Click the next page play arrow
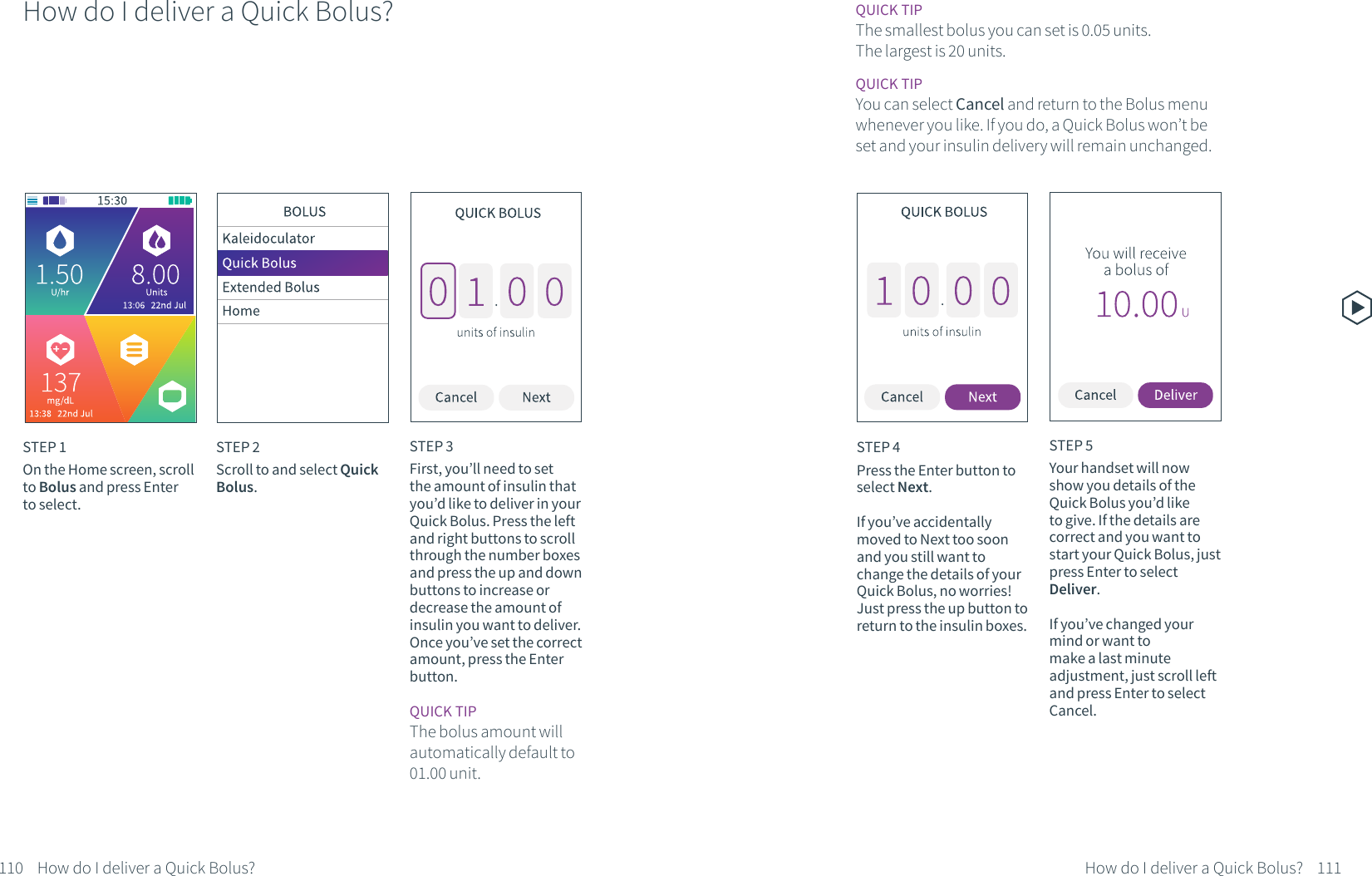Screen dimensions: 1372x876 pyautogui.click(x=1355, y=308)
